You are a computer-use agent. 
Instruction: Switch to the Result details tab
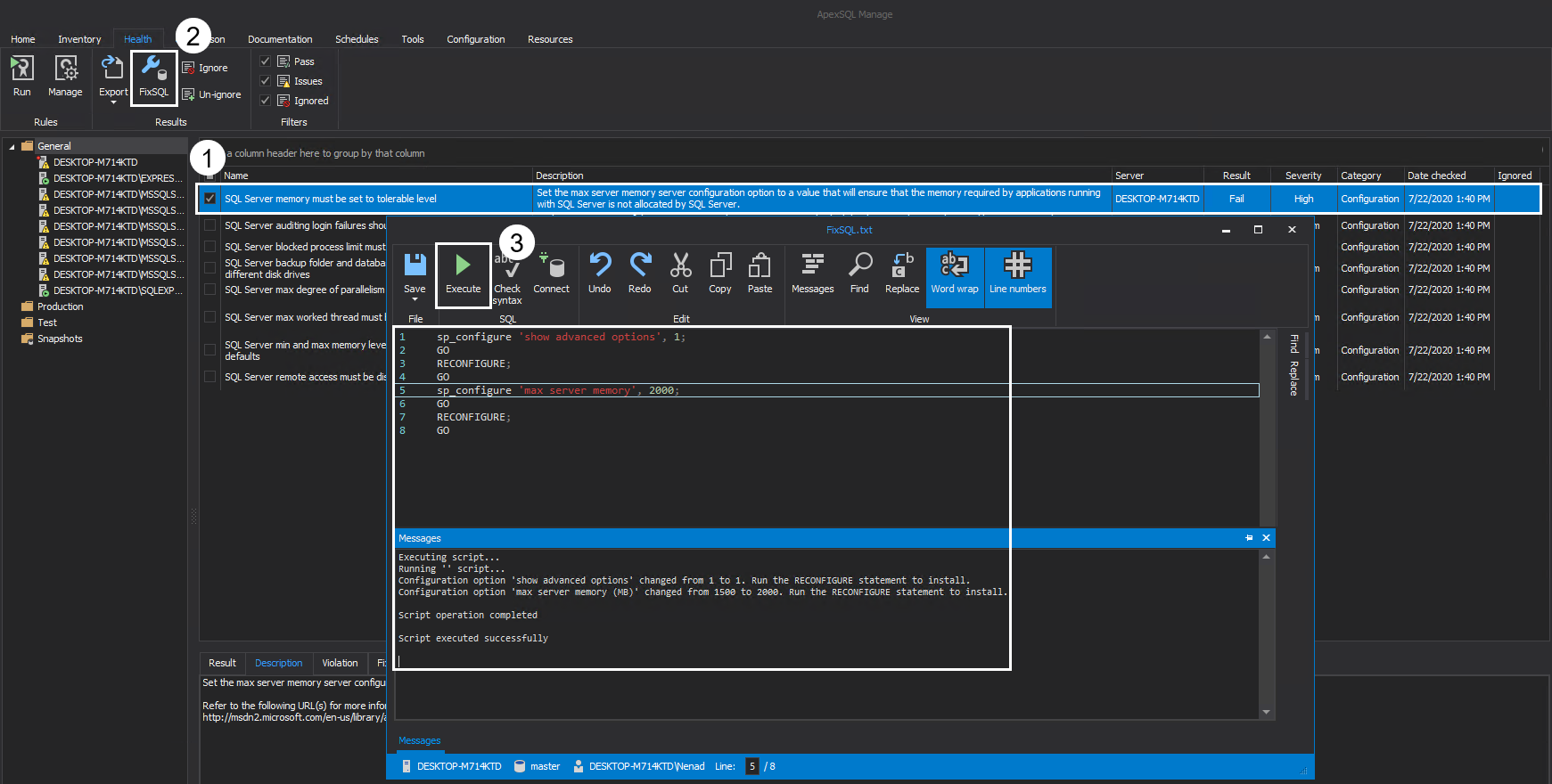pyautogui.click(x=222, y=663)
